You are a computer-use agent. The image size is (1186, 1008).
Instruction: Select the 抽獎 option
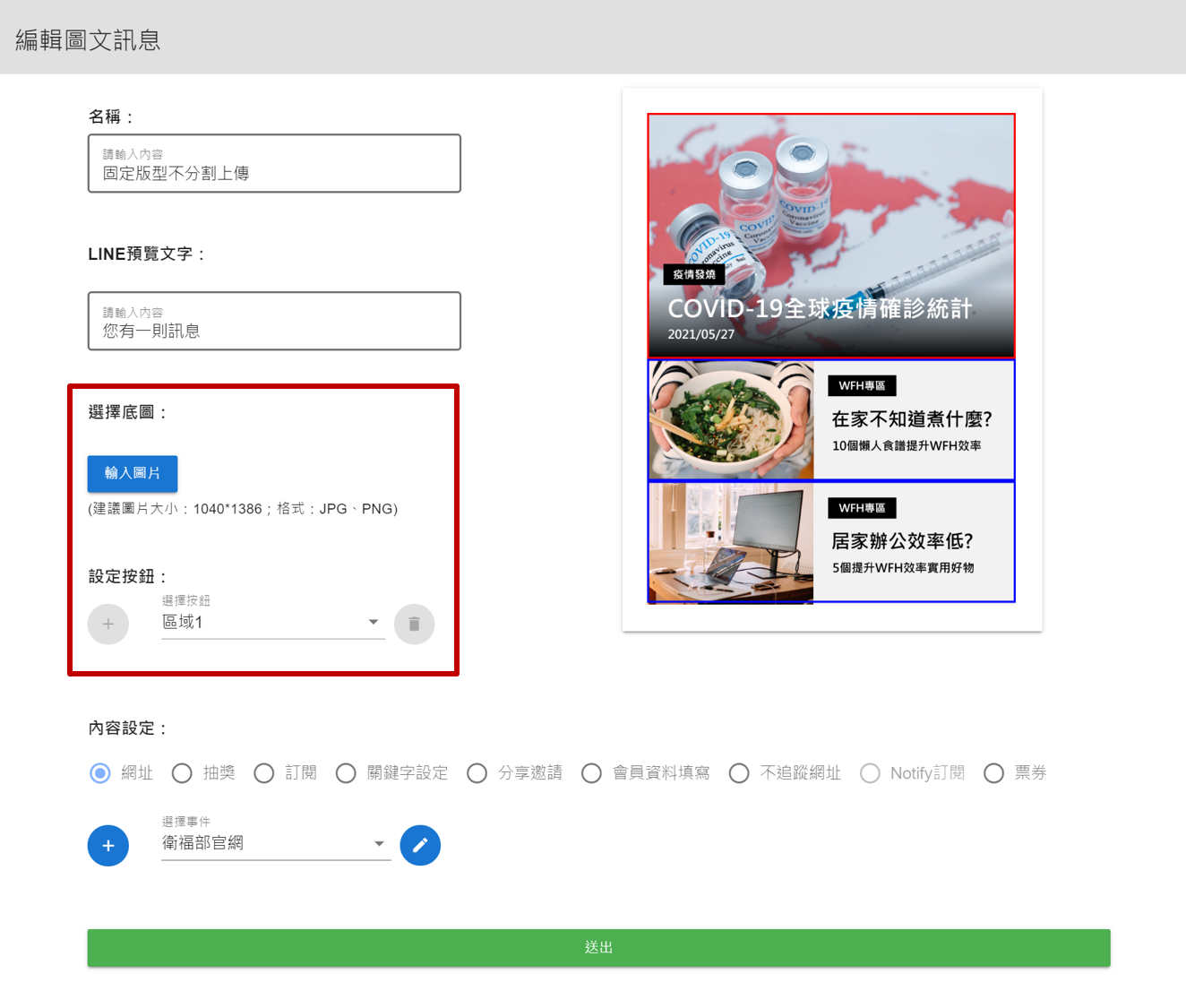click(x=182, y=772)
